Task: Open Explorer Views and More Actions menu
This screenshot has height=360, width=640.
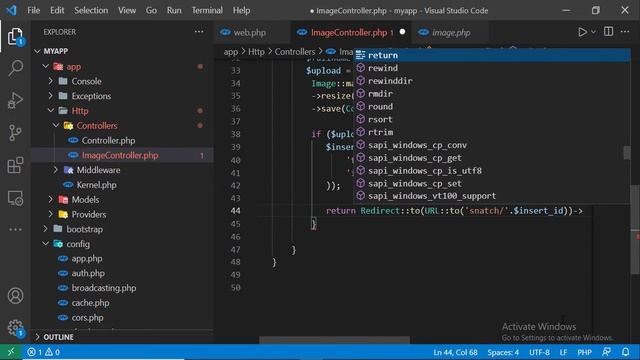Action: click(x=199, y=32)
